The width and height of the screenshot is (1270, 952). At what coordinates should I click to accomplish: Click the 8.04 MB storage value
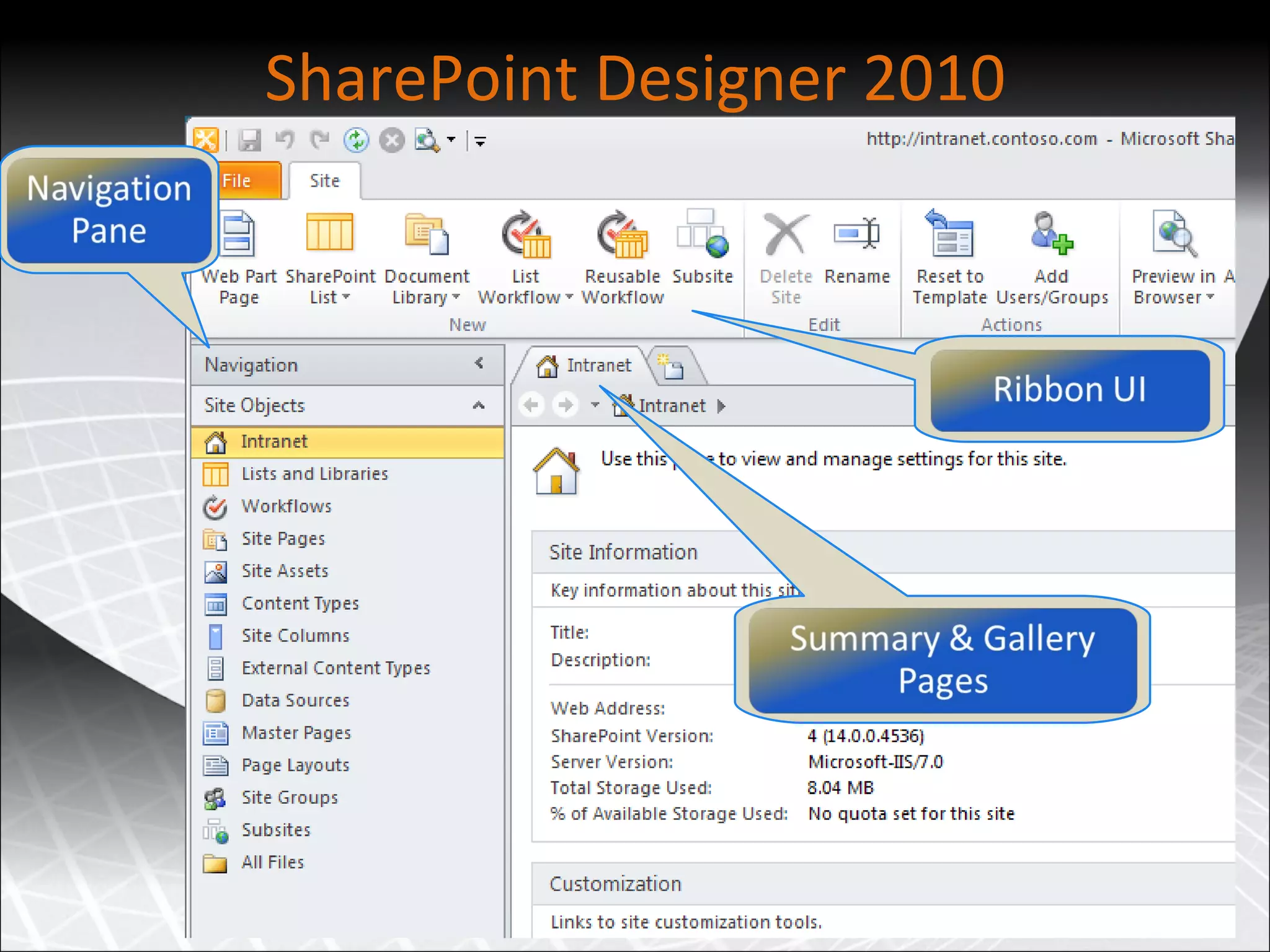[x=840, y=788]
